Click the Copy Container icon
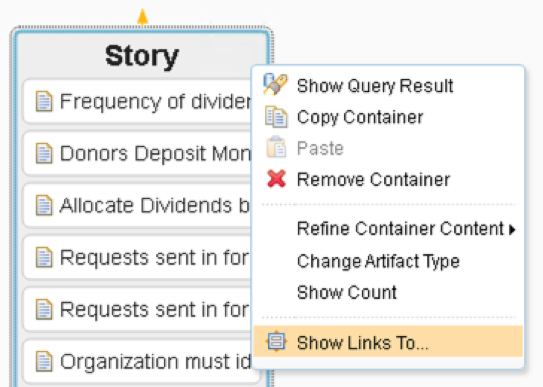Viewport: 543px width, 387px height. click(x=276, y=117)
